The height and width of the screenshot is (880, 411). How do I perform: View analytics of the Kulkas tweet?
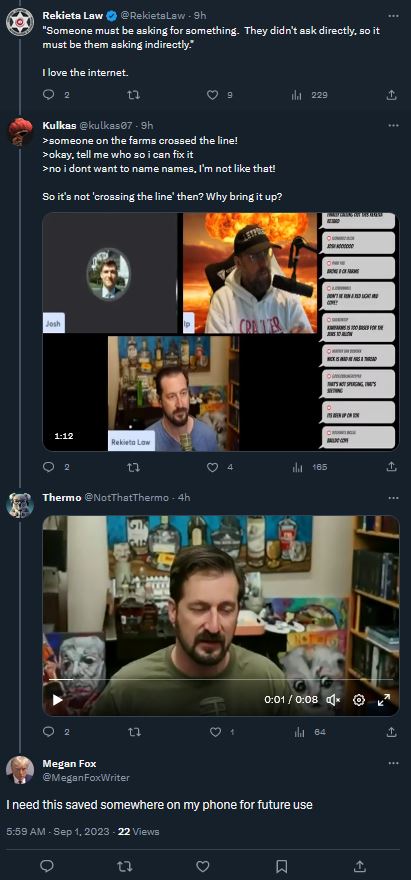298,467
